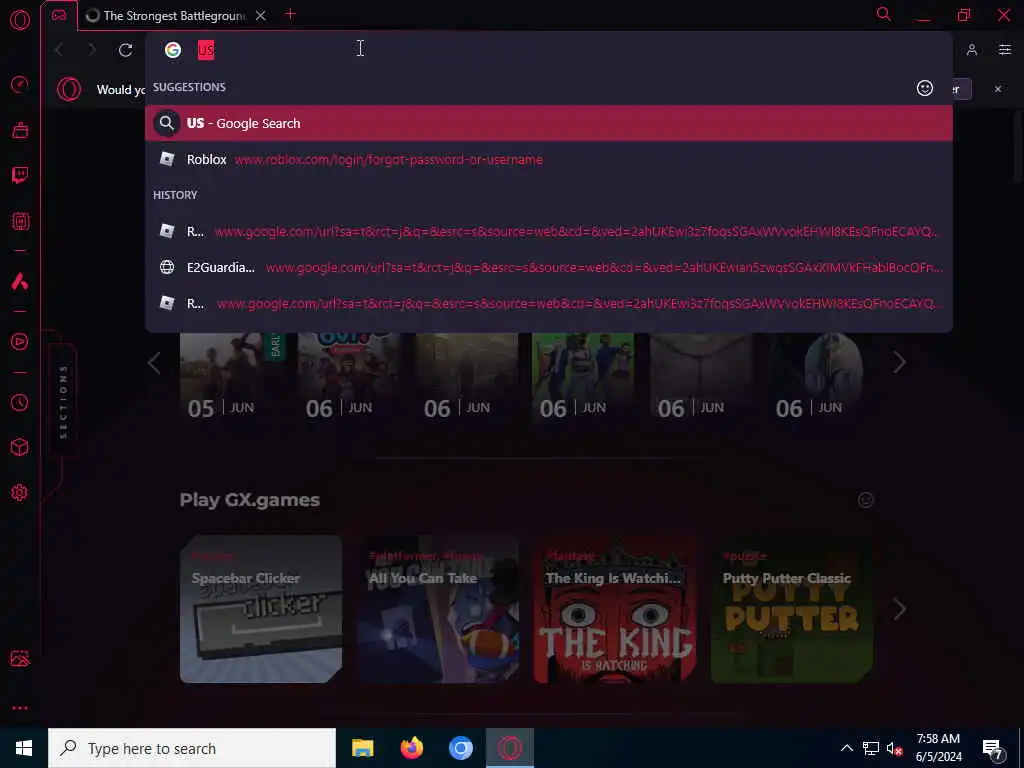The width and height of the screenshot is (1024, 768).
Task: Close The Strongest Battlegrounds tab
Action: (261, 16)
